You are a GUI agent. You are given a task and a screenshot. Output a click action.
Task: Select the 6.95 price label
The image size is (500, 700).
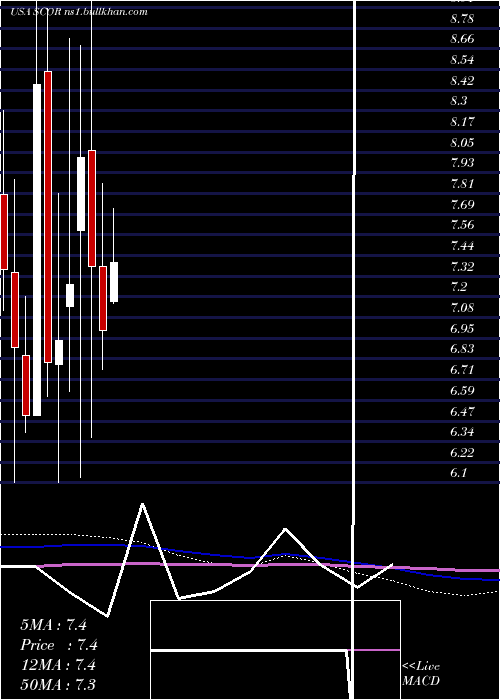(462, 328)
